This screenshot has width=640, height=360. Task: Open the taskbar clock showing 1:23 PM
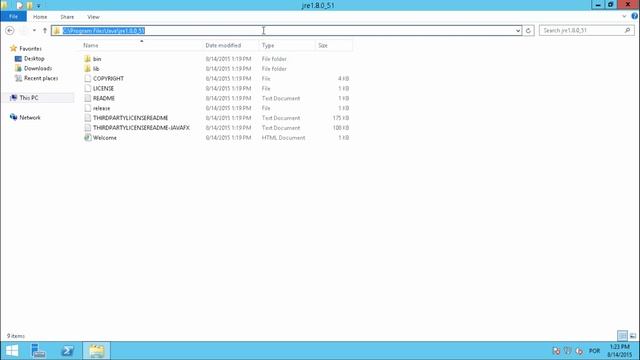(620, 351)
